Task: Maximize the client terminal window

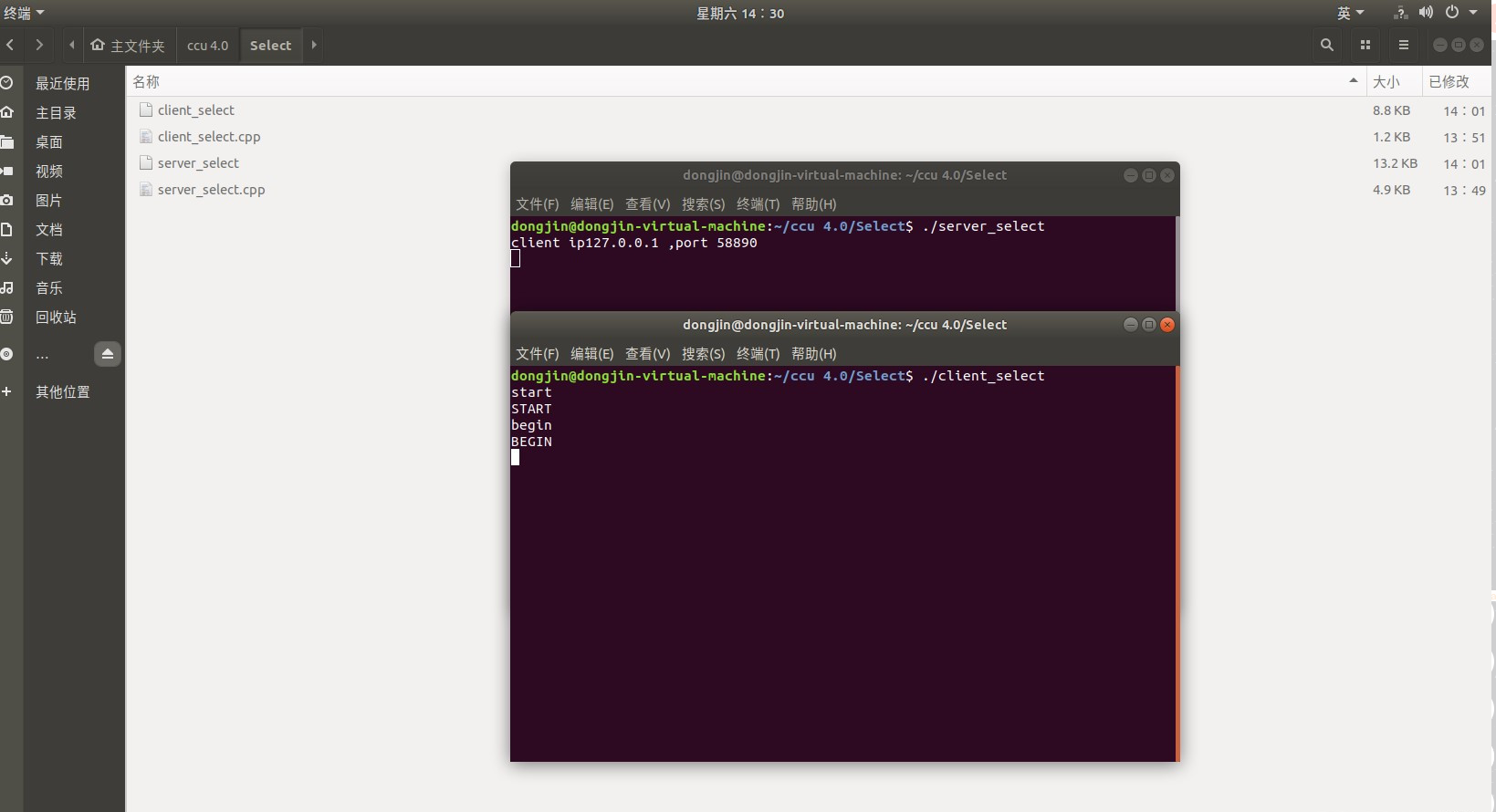Action: tap(1148, 325)
